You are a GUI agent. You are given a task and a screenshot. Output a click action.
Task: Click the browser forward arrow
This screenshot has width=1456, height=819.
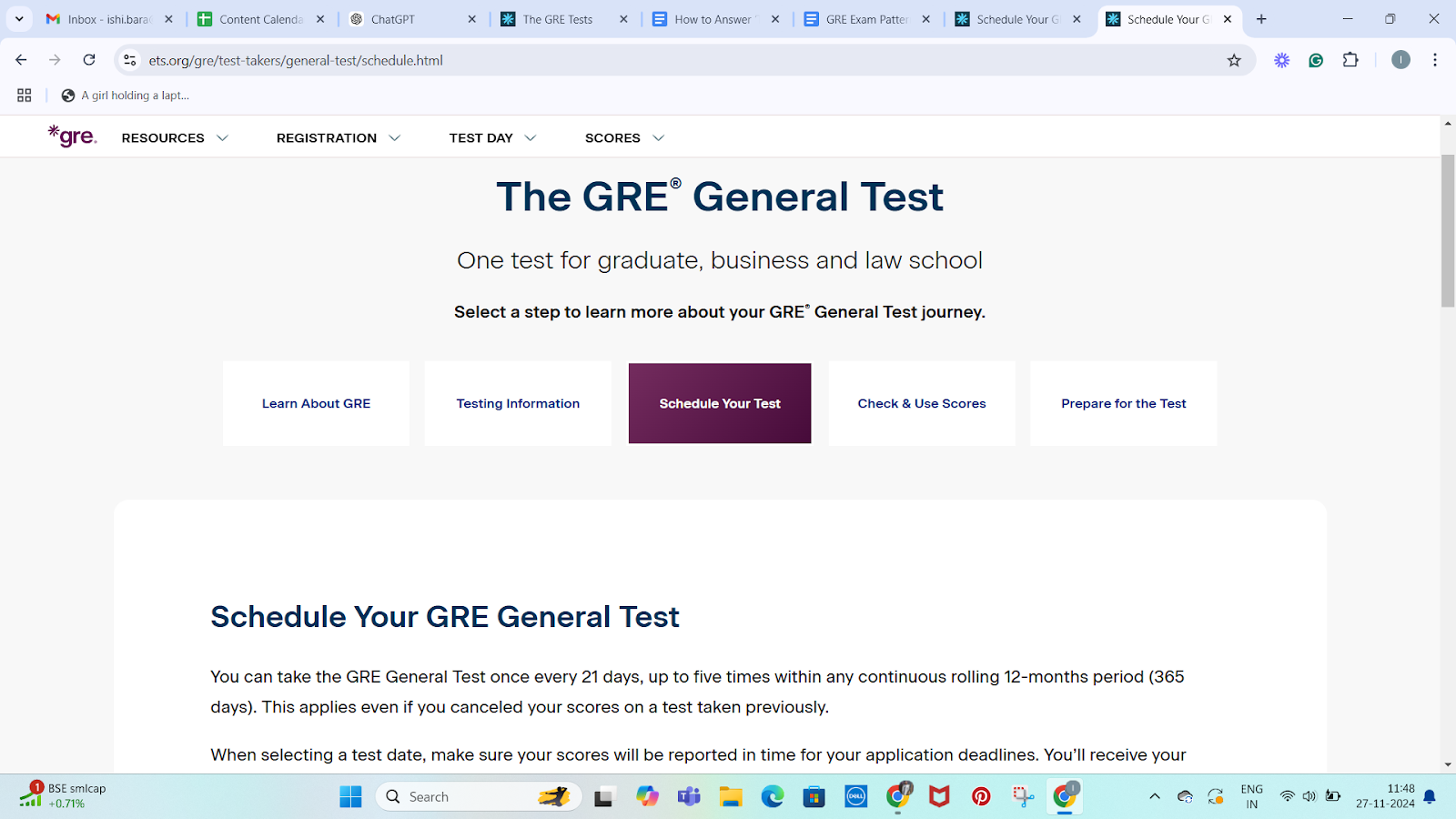tap(55, 60)
